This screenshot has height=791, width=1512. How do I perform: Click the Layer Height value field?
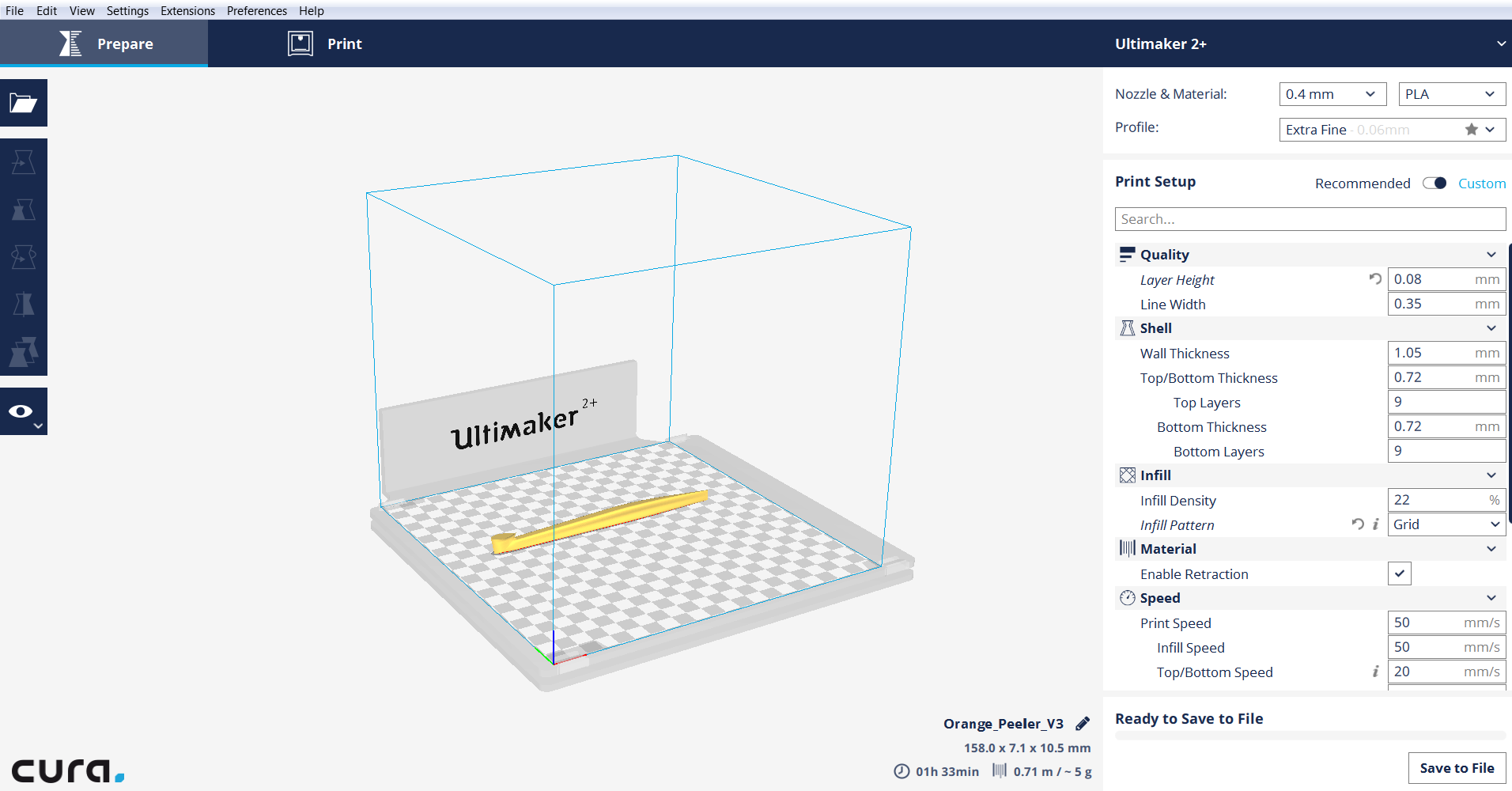point(1446,279)
